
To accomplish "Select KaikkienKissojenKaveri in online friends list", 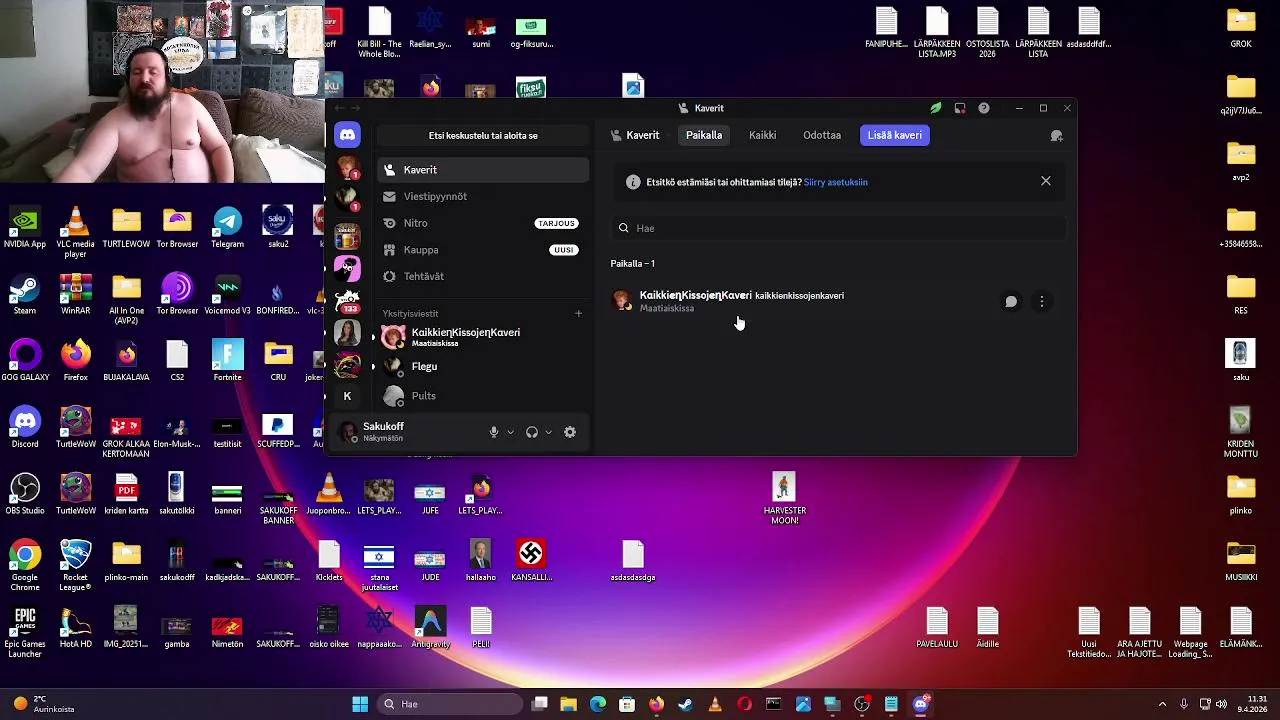I will pyautogui.click(x=838, y=301).
